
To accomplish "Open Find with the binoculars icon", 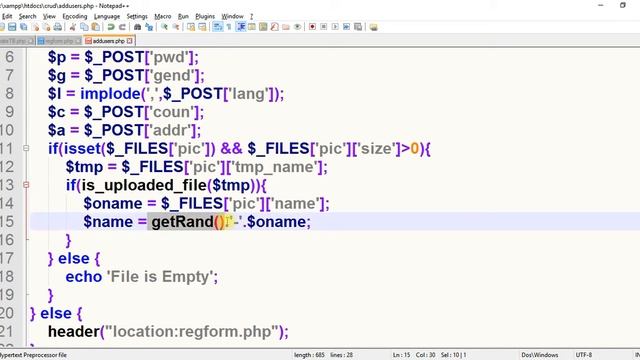I will tap(137, 27).
